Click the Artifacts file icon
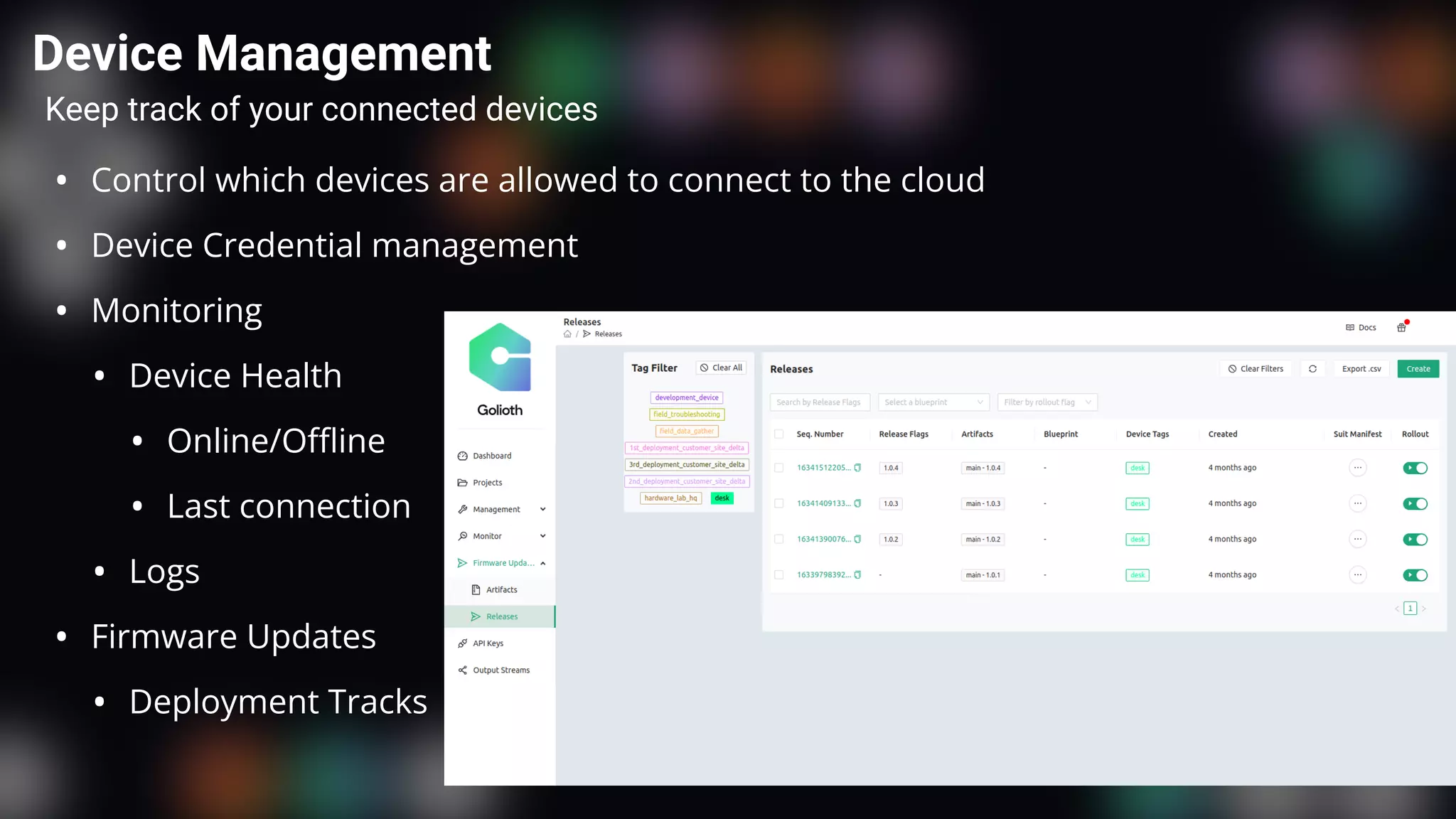The width and height of the screenshot is (1456, 819). pos(476,589)
